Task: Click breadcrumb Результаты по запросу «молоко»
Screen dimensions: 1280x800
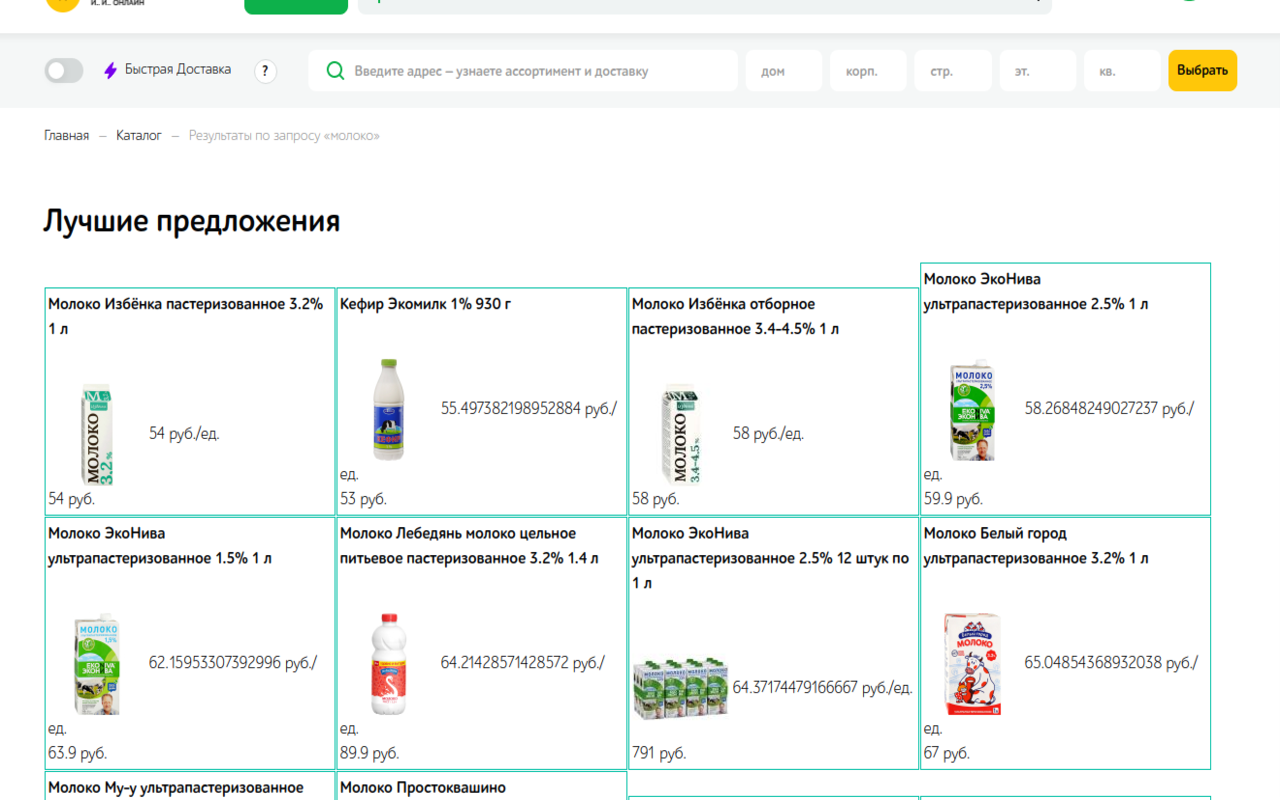Action: click(284, 135)
